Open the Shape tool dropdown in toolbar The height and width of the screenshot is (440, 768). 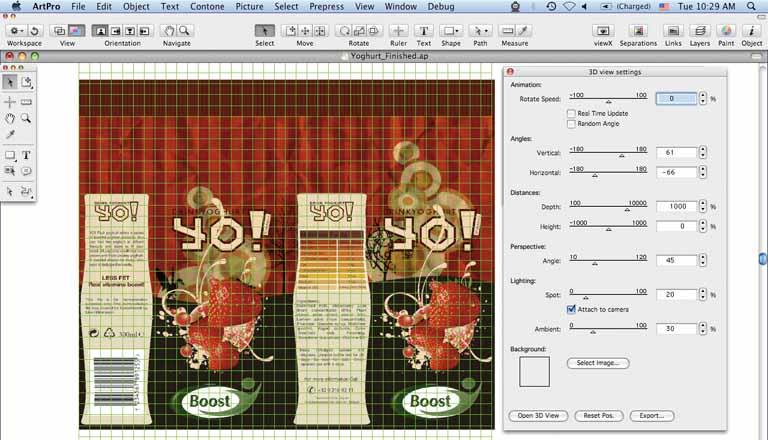tap(451, 31)
